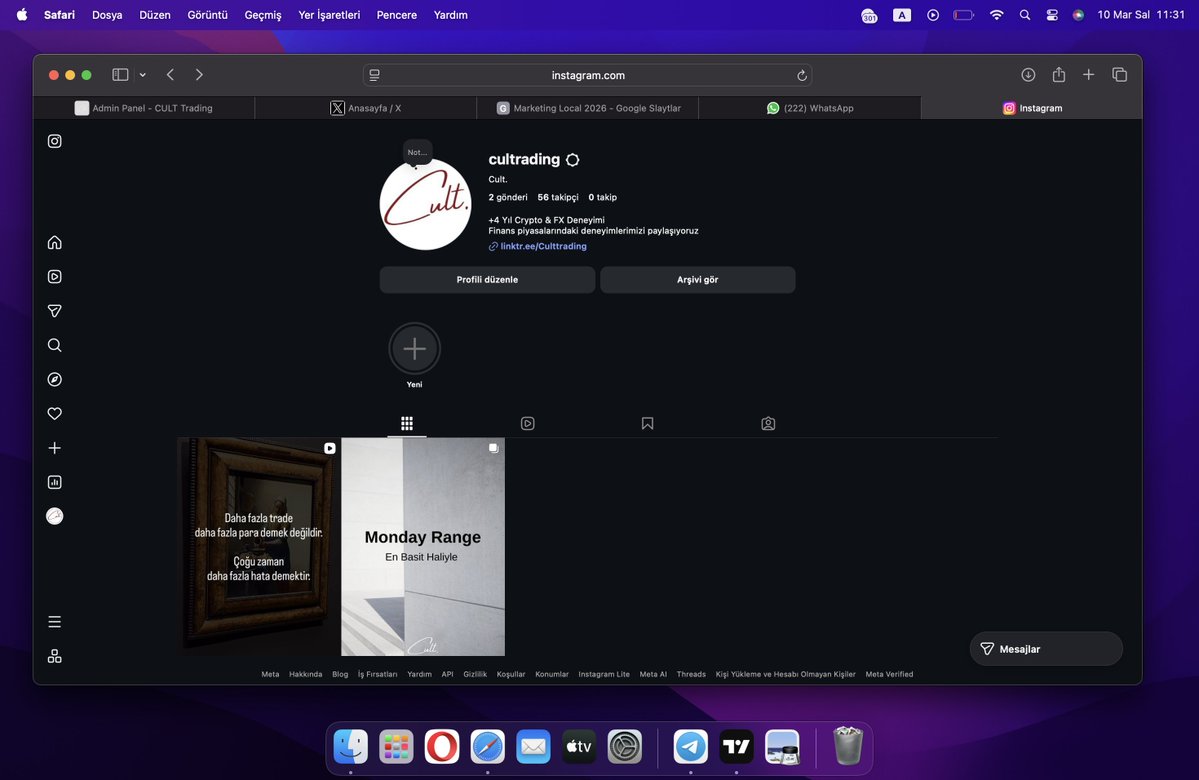This screenshot has height=780, width=1199.
Task: Switch to Anasayfa / X tab
Action: click(x=366, y=108)
